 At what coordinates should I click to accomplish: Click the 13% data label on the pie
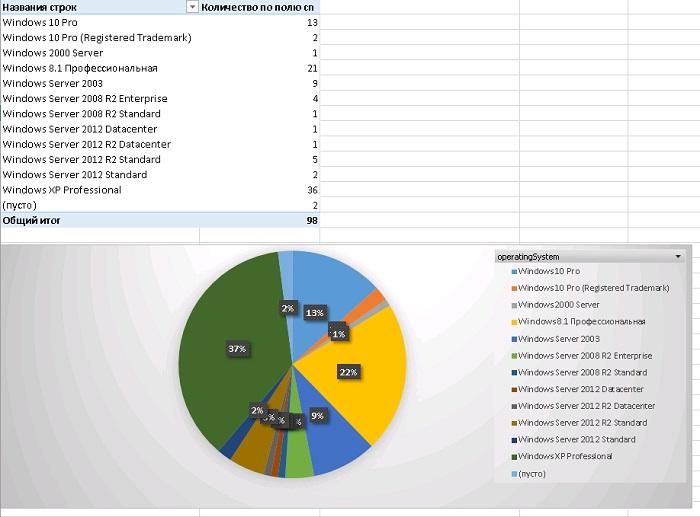[315, 313]
